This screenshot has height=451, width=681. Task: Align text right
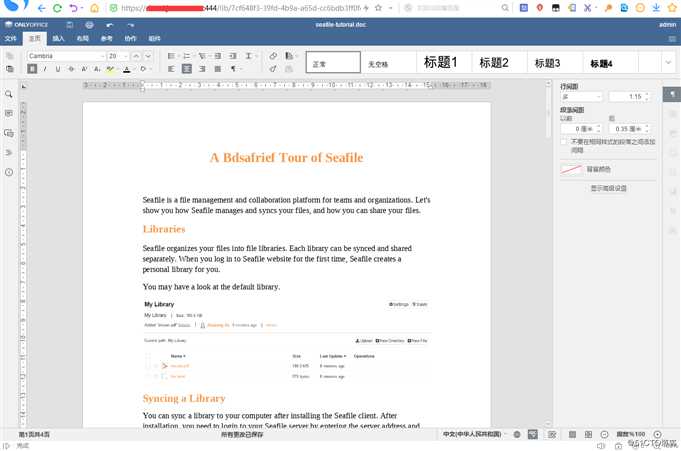[x=202, y=69]
